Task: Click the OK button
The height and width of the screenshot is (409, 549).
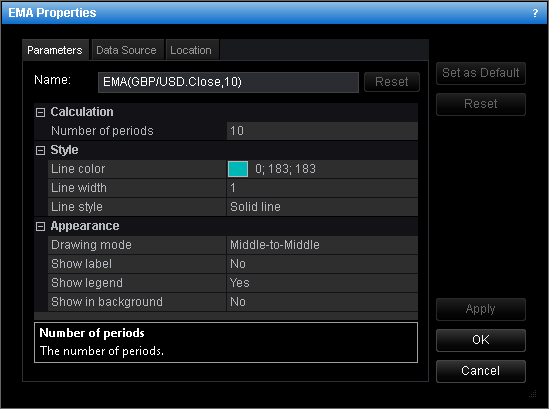Action: (481, 340)
